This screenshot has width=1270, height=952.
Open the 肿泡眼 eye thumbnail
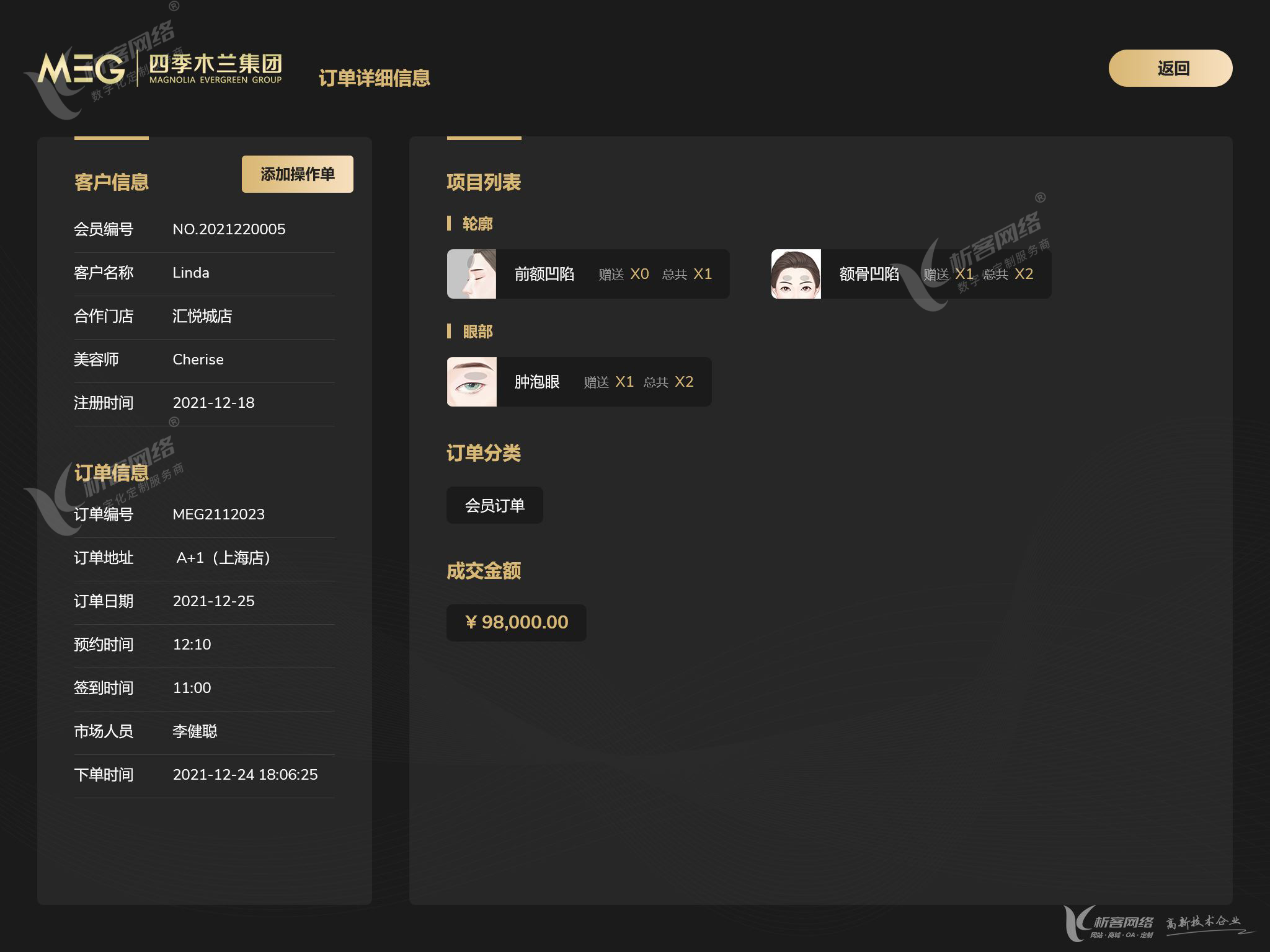[471, 382]
